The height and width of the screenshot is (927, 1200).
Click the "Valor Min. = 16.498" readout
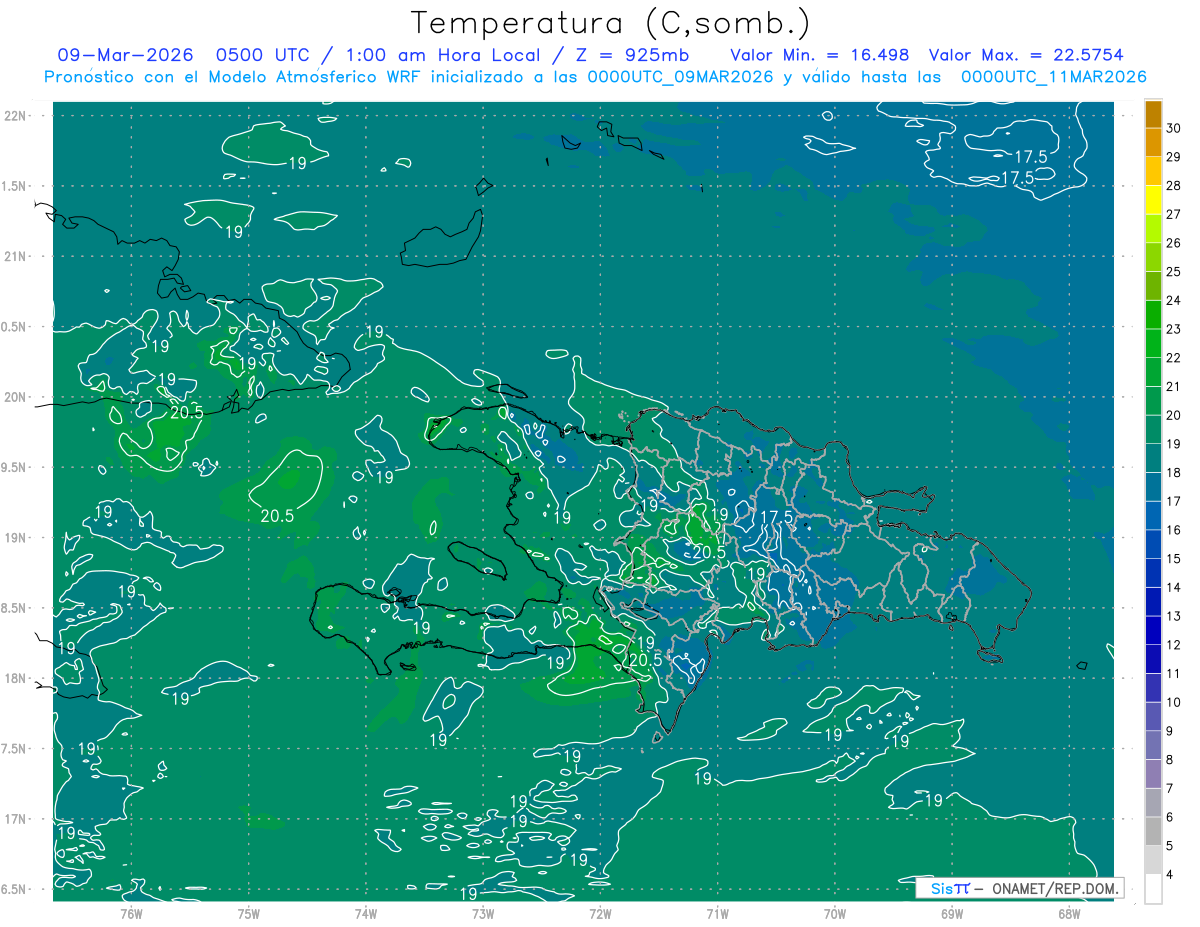point(820,55)
